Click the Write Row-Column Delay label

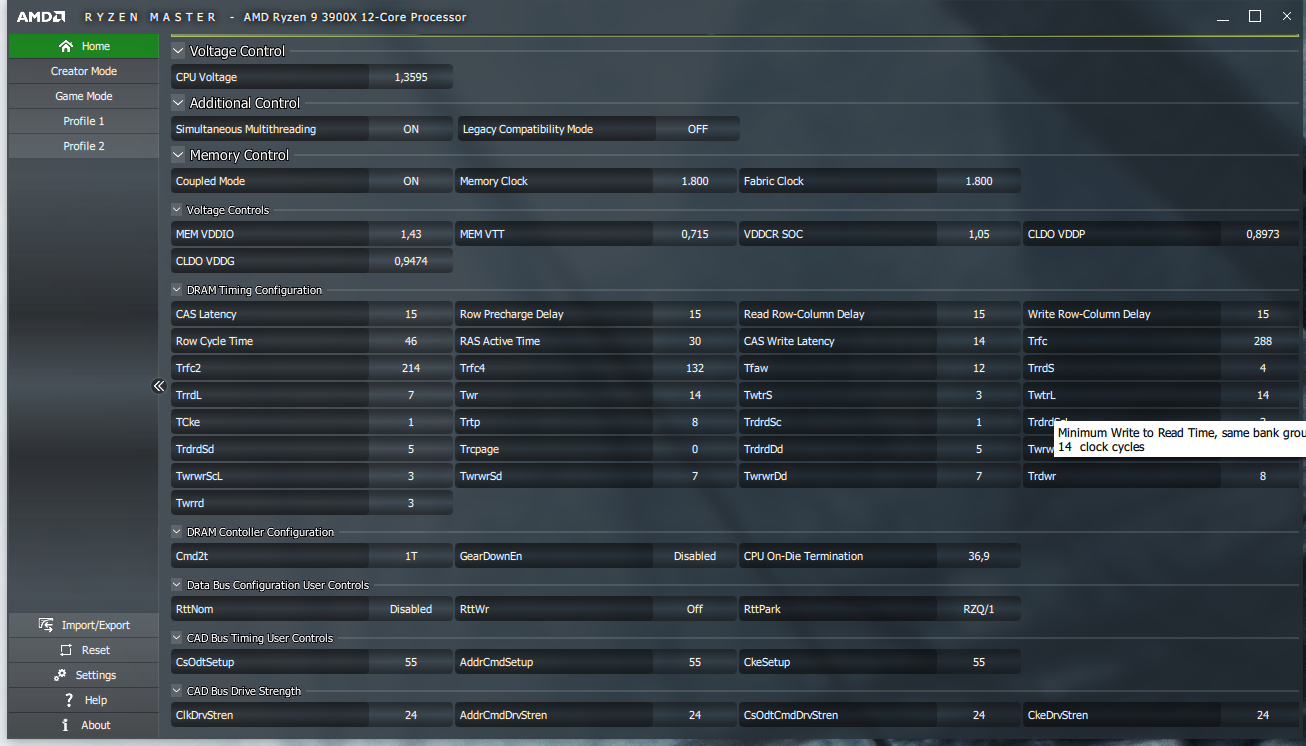point(1089,314)
